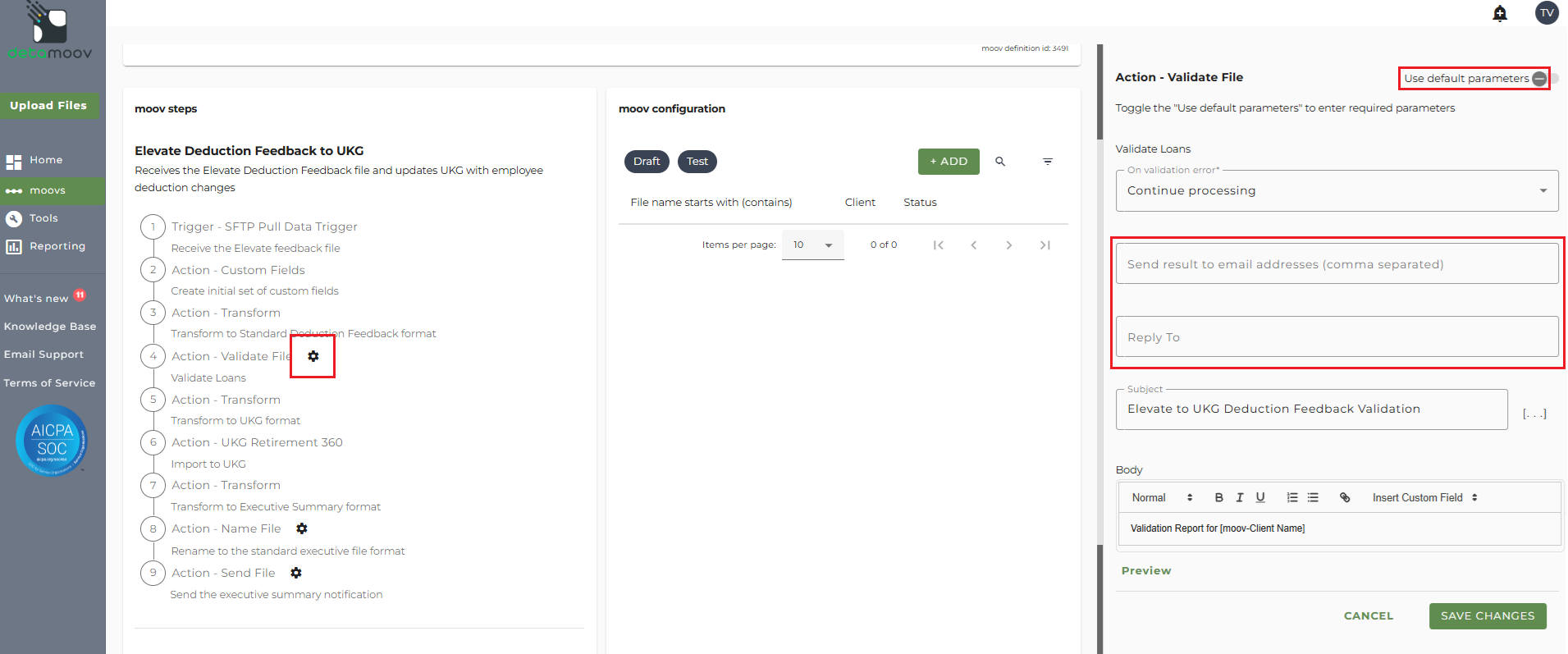The width and height of the screenshot is (1568, 654).
Task: Open Insert Custom Field dropdown
Action: 1424,497
